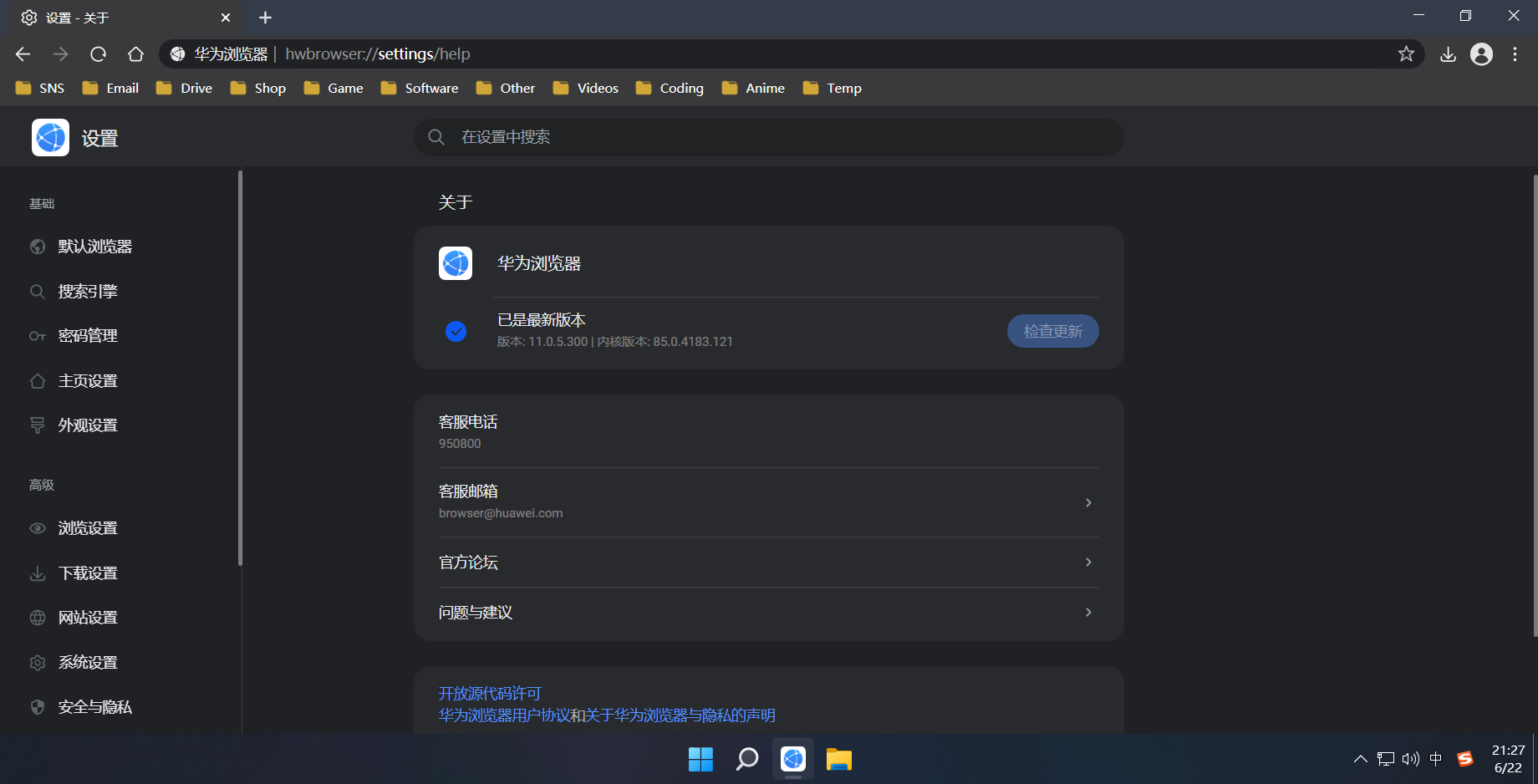Close the 设置 - 关于 tab

coord(226,18)
